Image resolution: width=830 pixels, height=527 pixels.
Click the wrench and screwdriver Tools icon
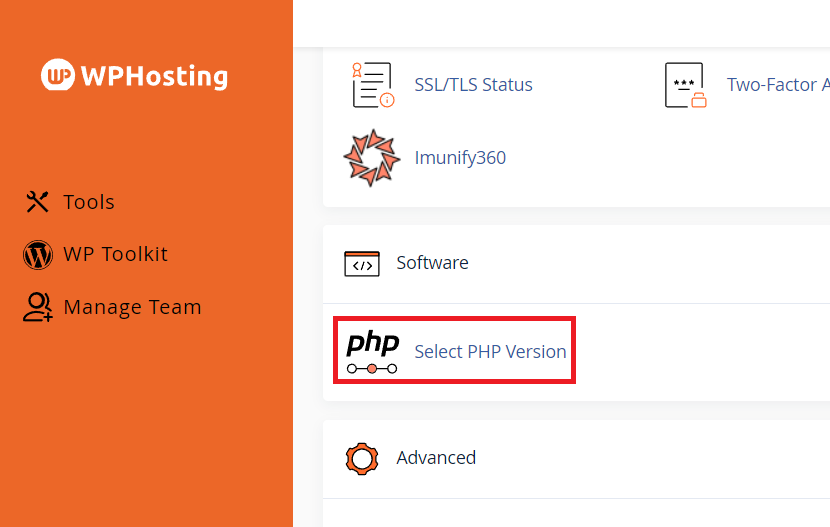point(37,202)
